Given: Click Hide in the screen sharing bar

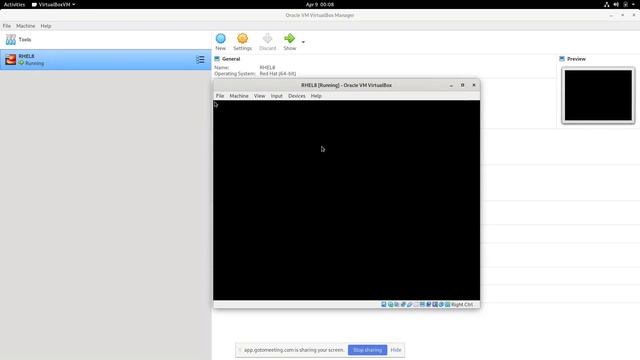Looking at the screenshot, I should [x=396, y=350].
